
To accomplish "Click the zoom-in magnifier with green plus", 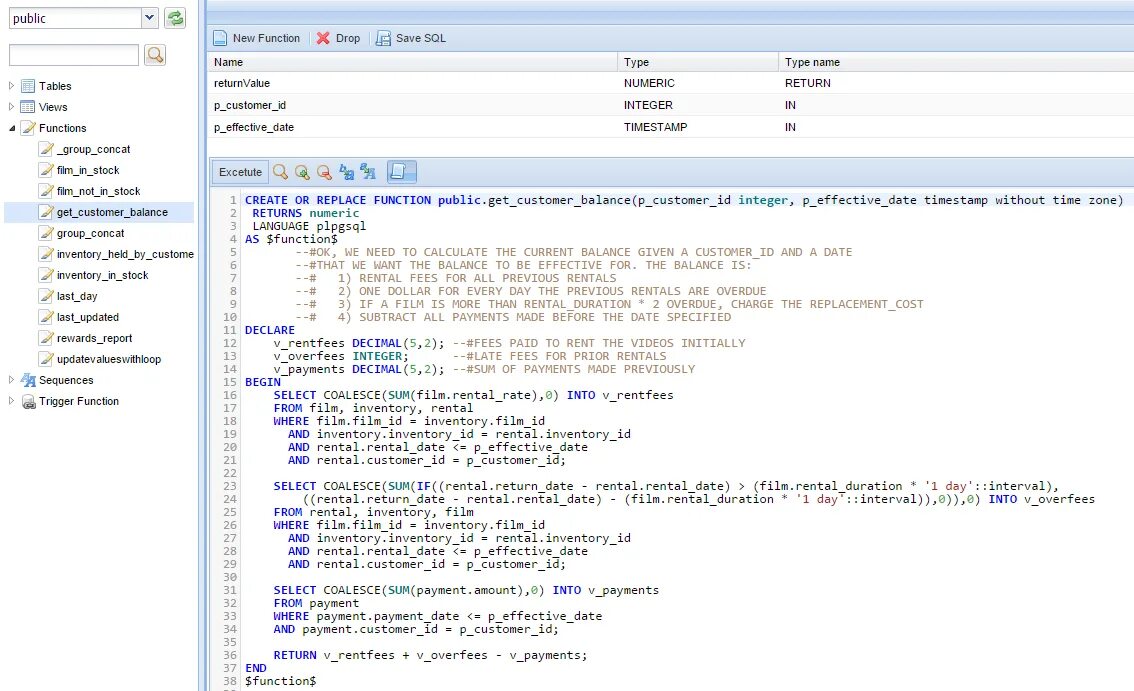I will pyautogui.click(x=302, y=172).
